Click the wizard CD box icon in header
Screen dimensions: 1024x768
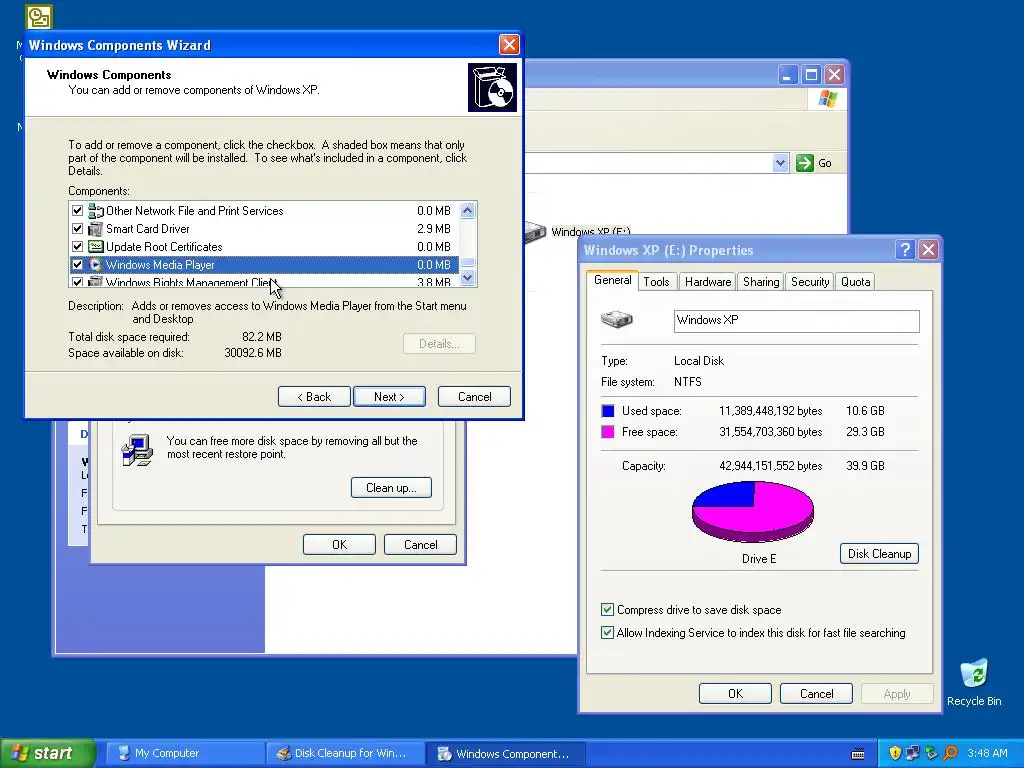(492, 87)
